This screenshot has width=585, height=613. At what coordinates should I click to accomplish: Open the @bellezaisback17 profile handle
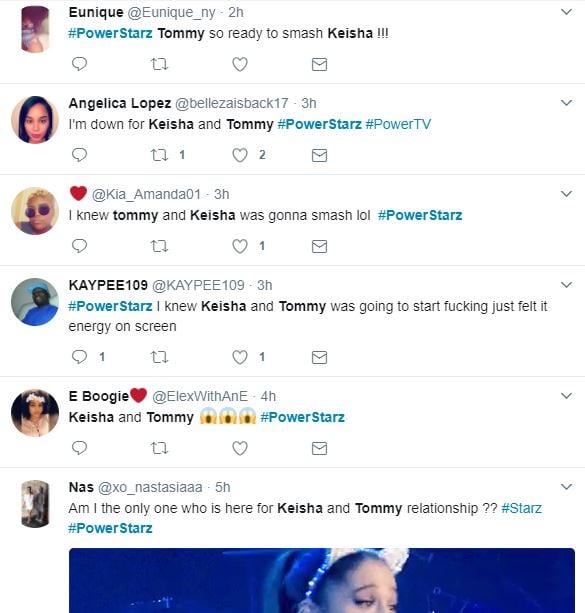click(231, 103)
